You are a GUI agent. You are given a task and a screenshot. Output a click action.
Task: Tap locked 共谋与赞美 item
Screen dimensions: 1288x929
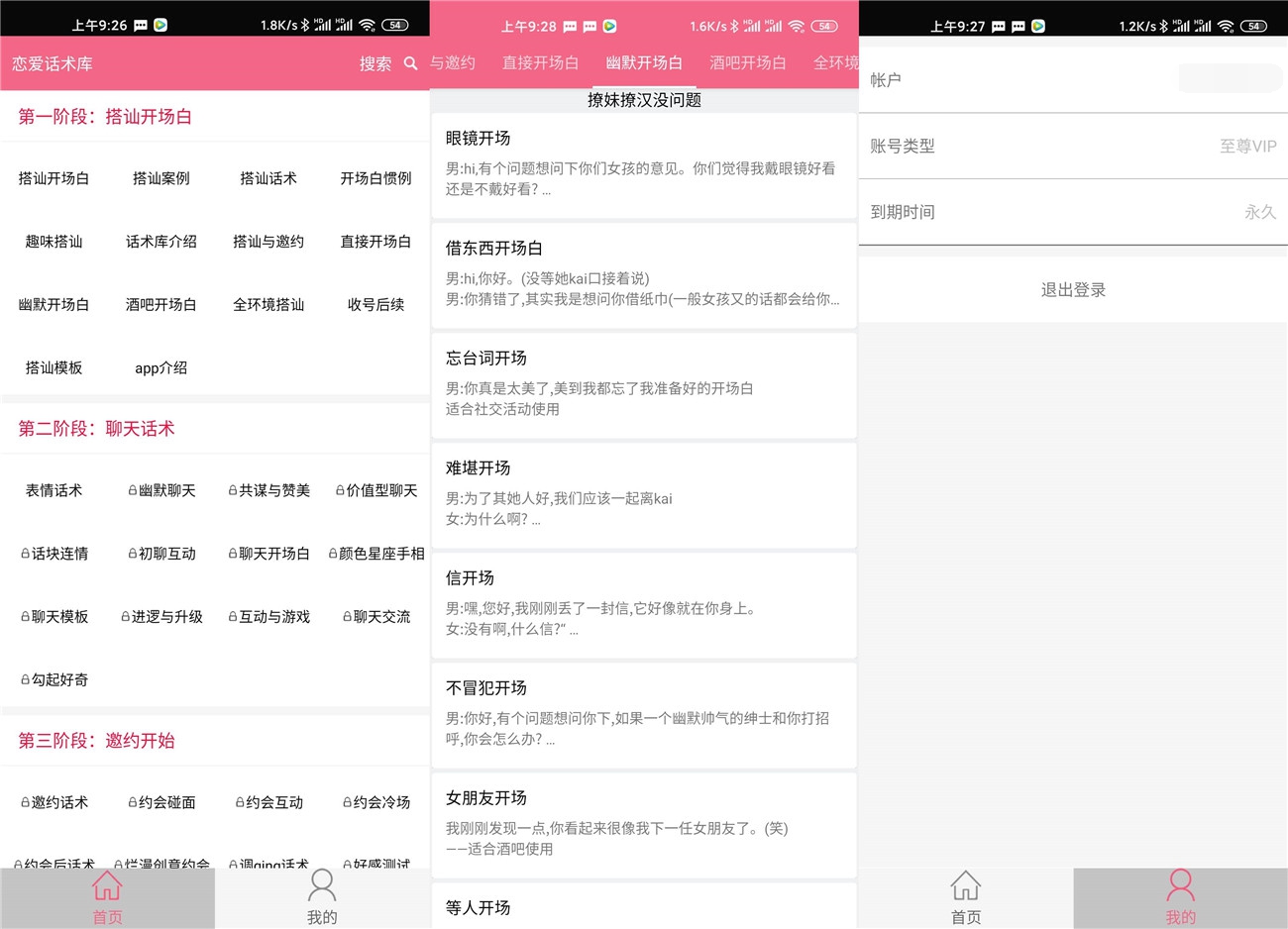[268, 490]
